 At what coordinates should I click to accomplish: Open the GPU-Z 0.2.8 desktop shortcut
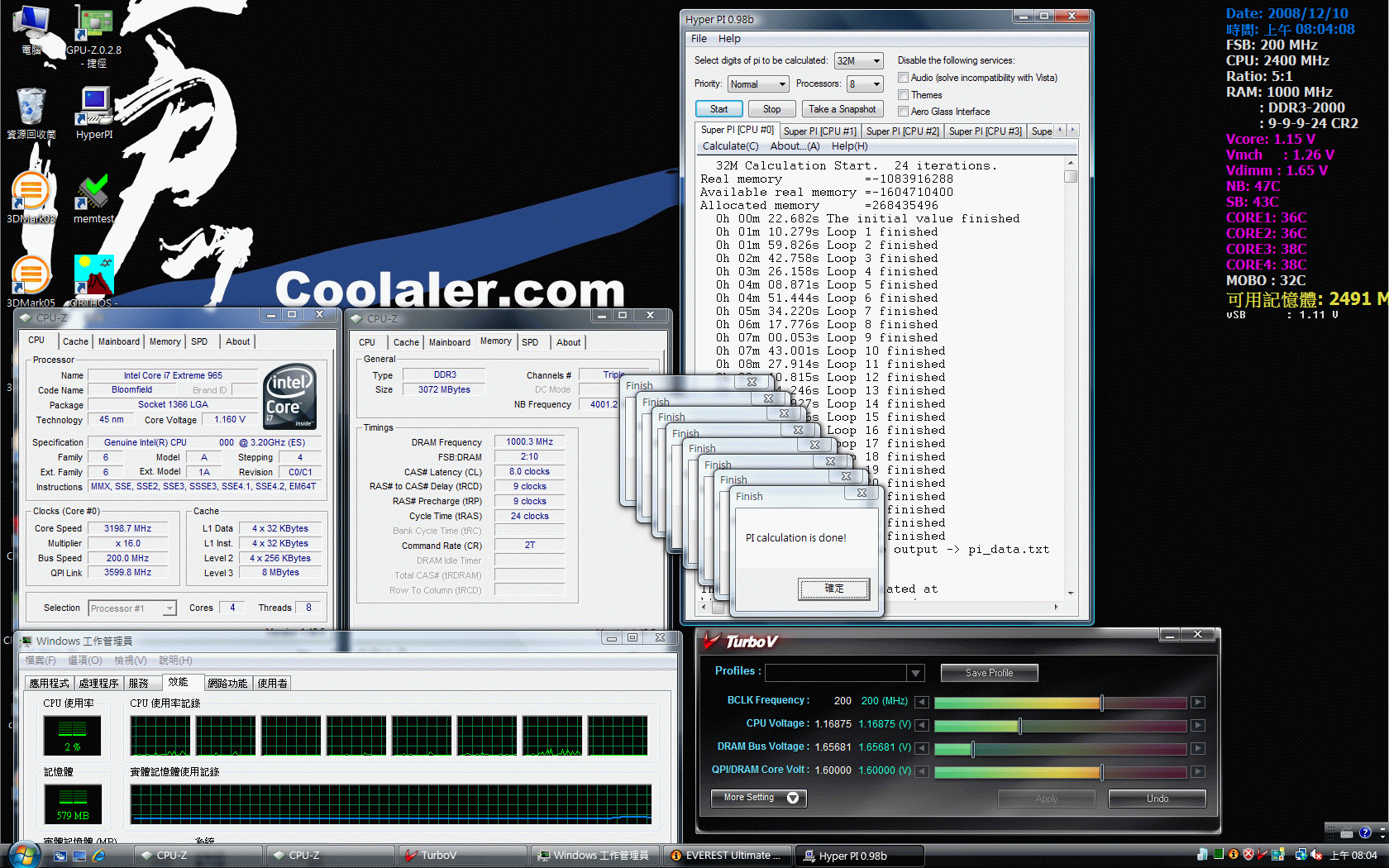click(x=93, y=35)
